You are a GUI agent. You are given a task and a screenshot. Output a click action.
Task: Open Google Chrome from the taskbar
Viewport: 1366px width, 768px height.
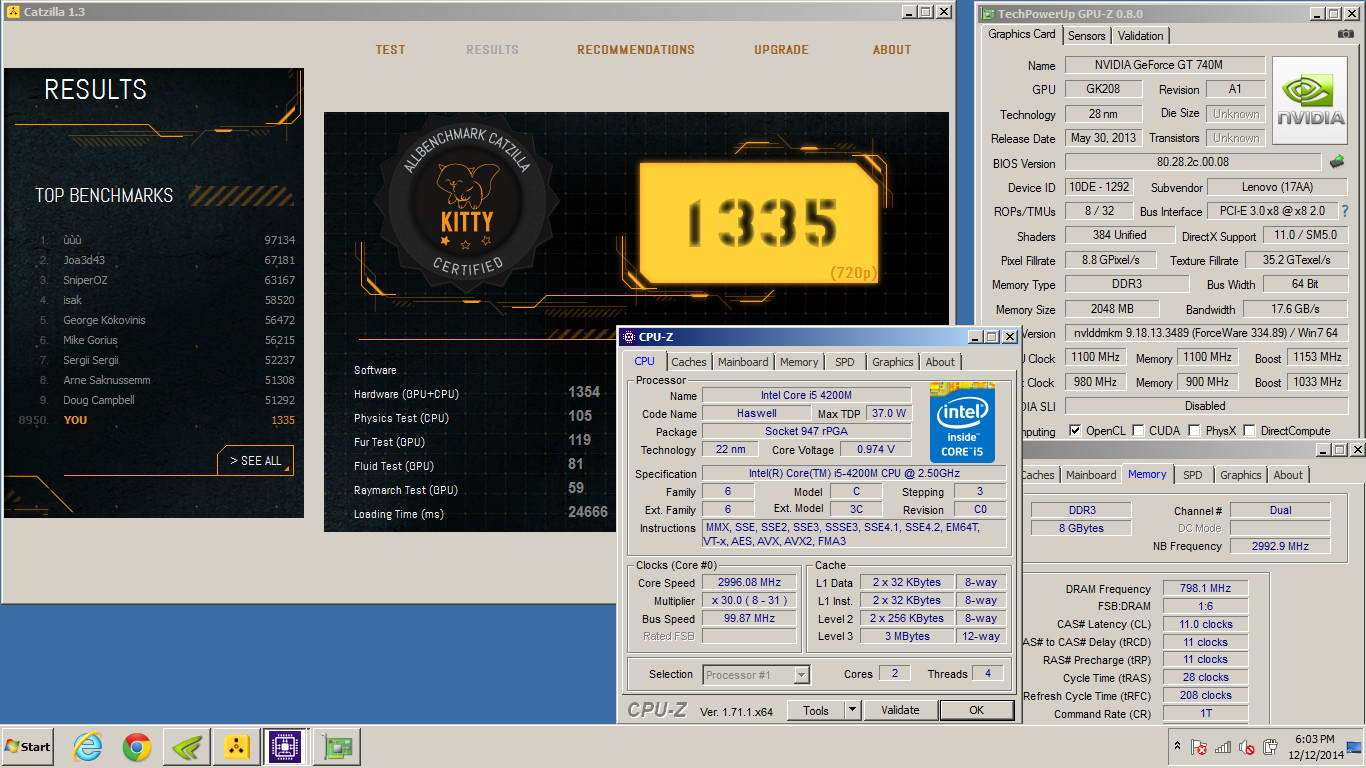click(137, 747)
